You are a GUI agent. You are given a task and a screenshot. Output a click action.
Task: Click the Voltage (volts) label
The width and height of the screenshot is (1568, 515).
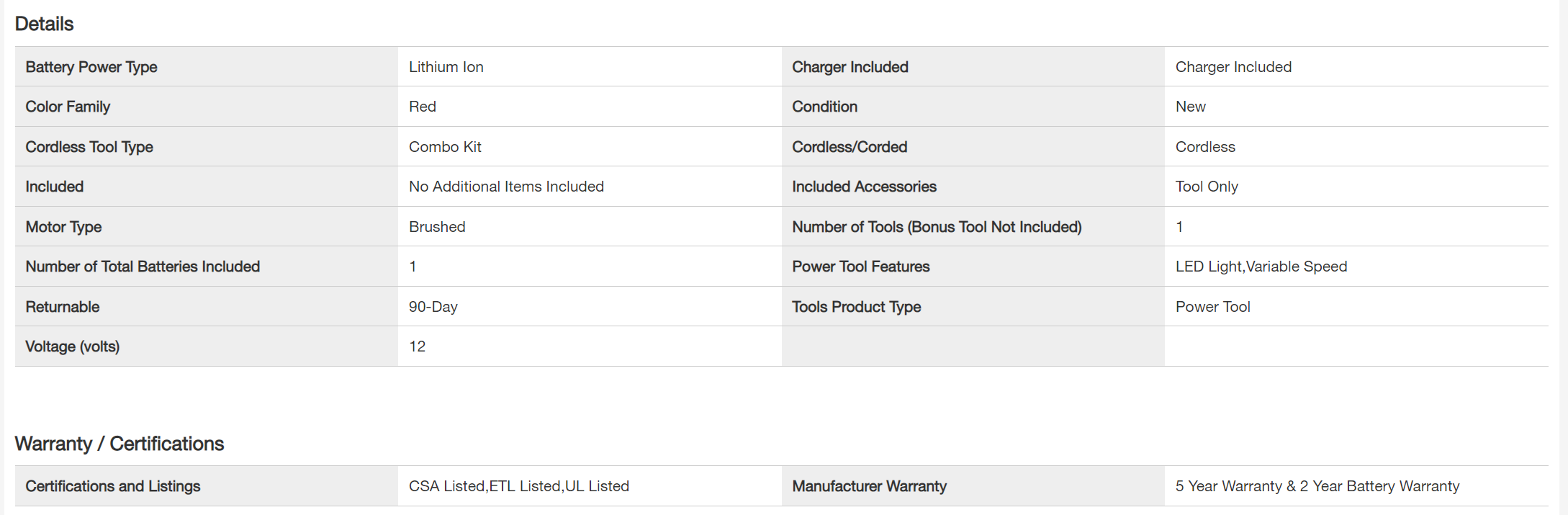73,346
